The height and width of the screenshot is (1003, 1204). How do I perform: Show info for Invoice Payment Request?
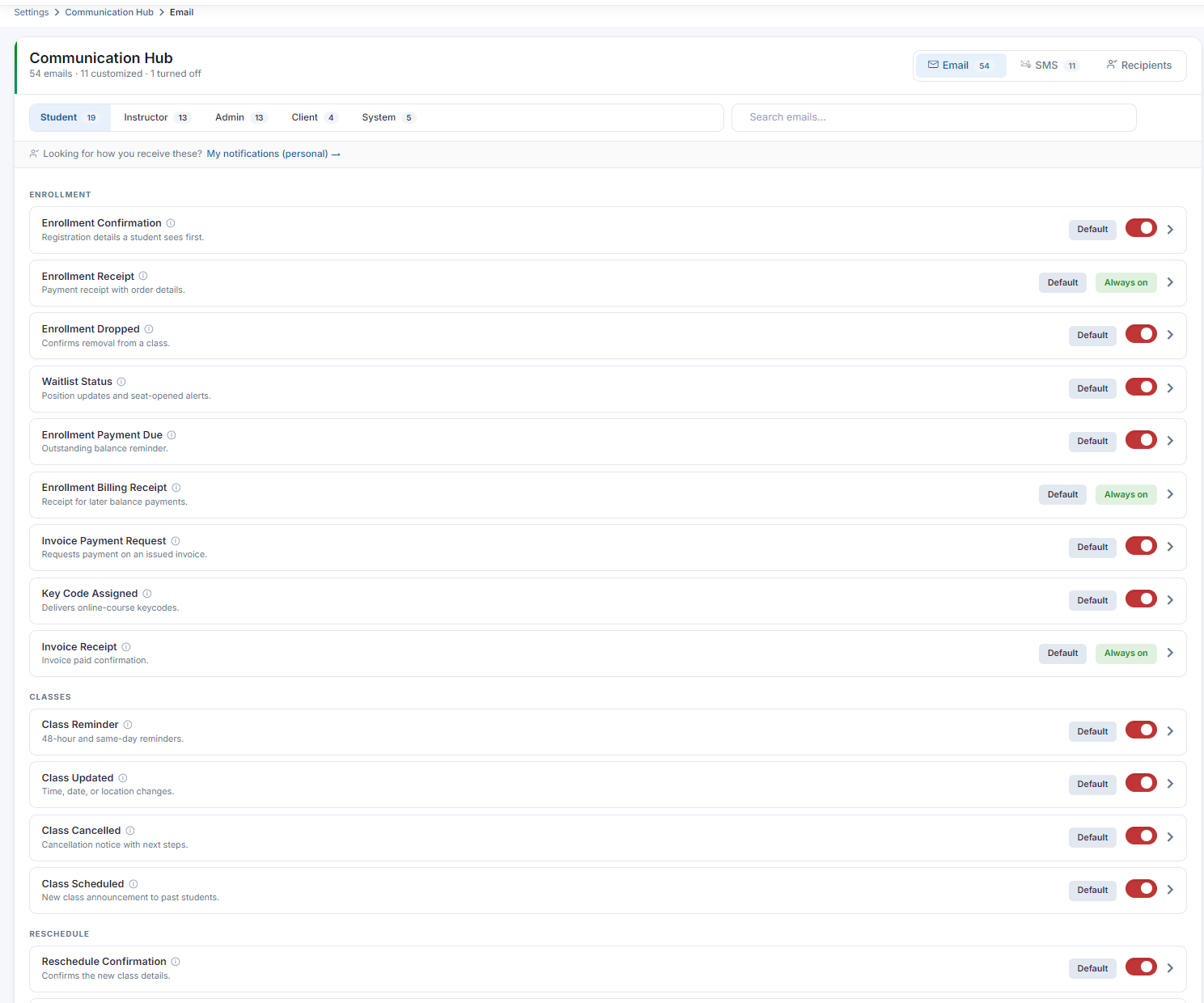pyautogui.click(x=176, y=541)
